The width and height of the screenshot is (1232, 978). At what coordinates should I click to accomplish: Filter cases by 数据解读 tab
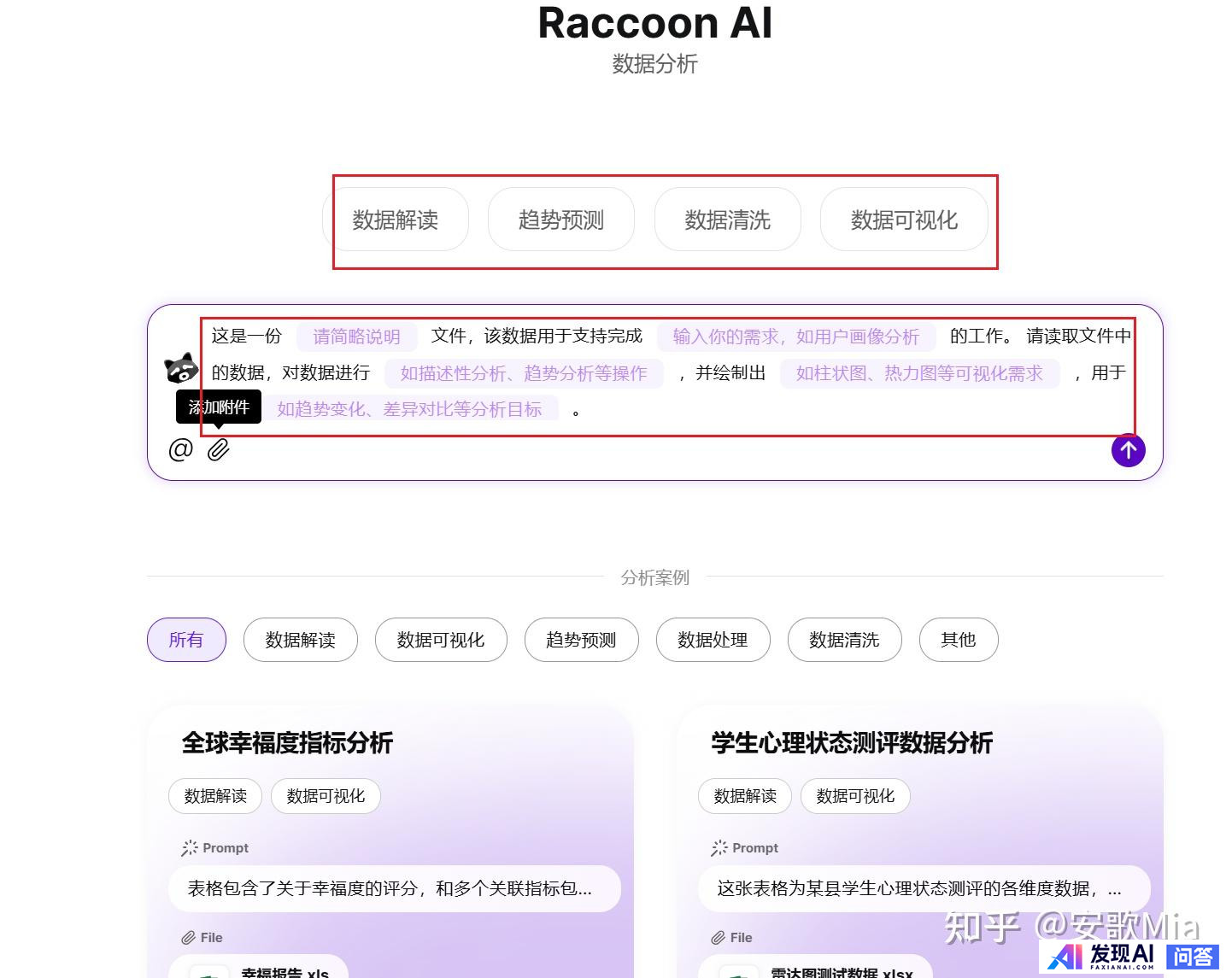point(300,640)
